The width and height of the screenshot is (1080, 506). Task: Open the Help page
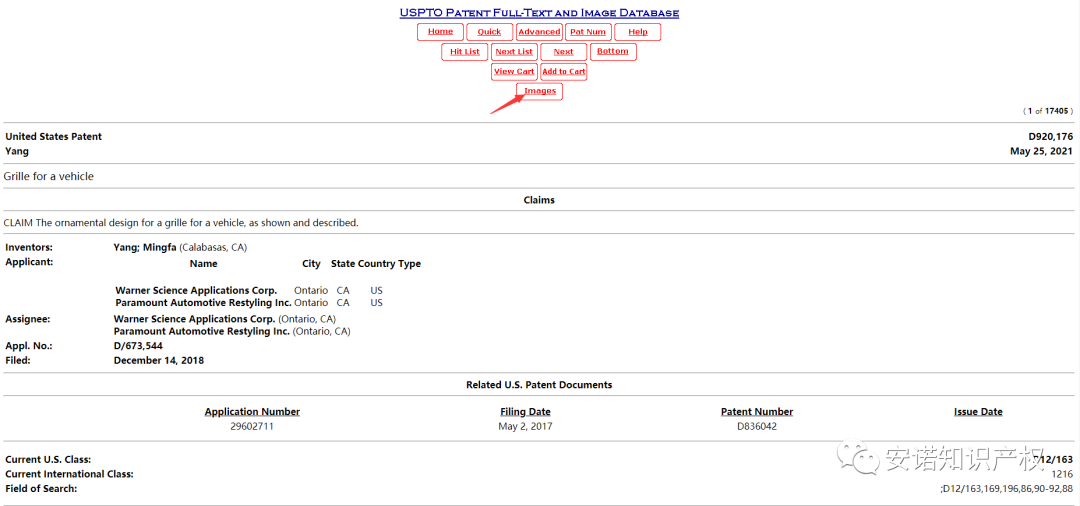pos(638,32)
